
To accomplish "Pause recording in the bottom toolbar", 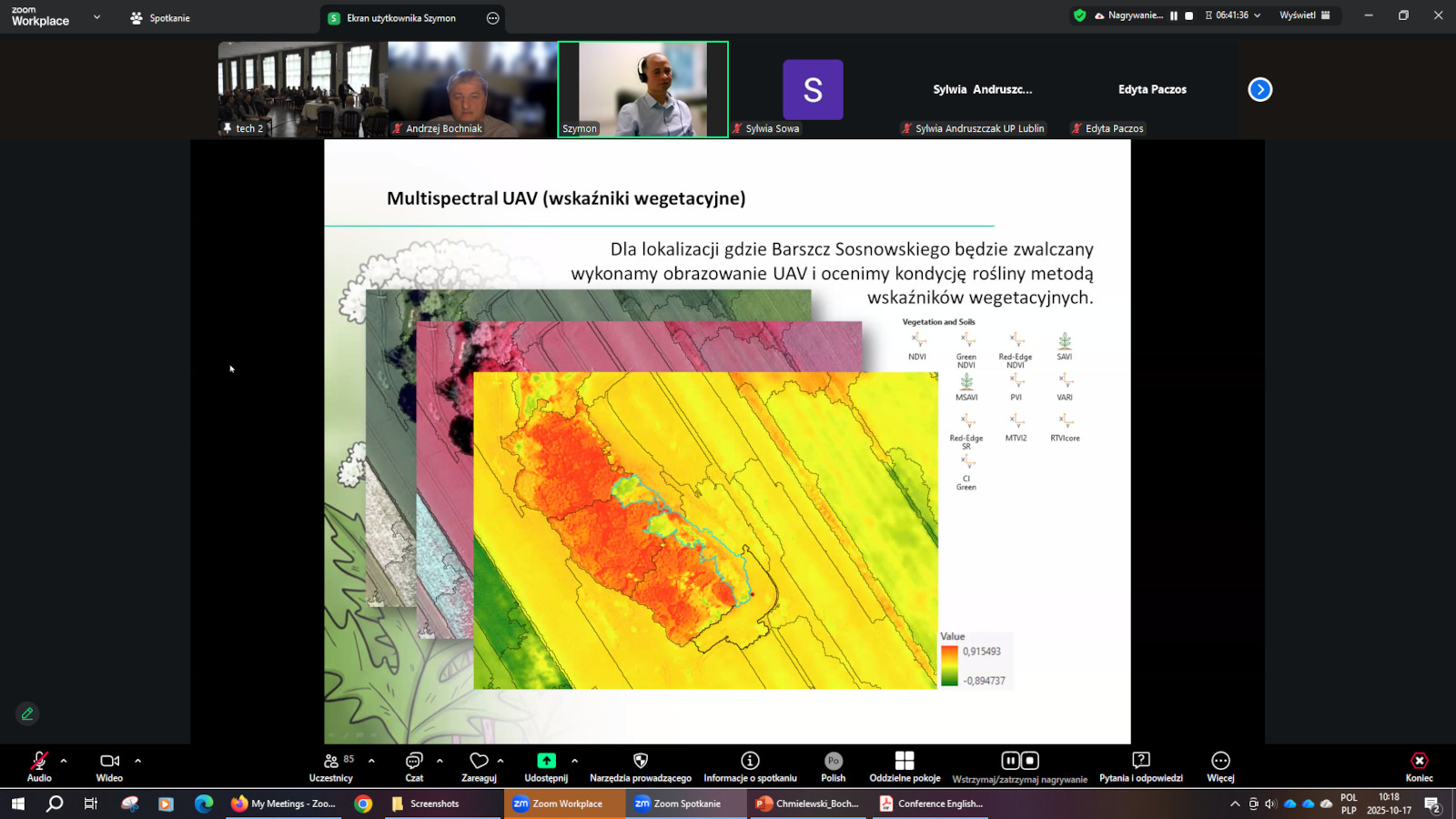I will (x=1010, y=761).
